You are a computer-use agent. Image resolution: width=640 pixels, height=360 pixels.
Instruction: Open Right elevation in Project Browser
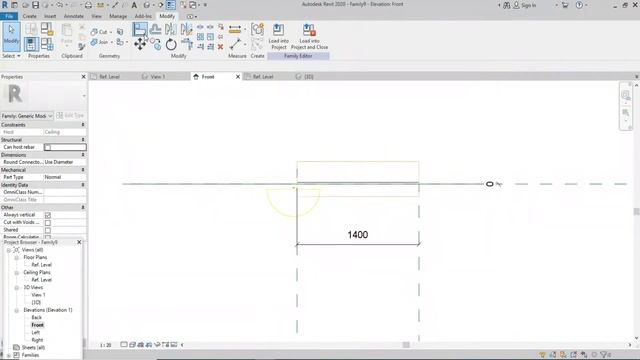point(37,340)
